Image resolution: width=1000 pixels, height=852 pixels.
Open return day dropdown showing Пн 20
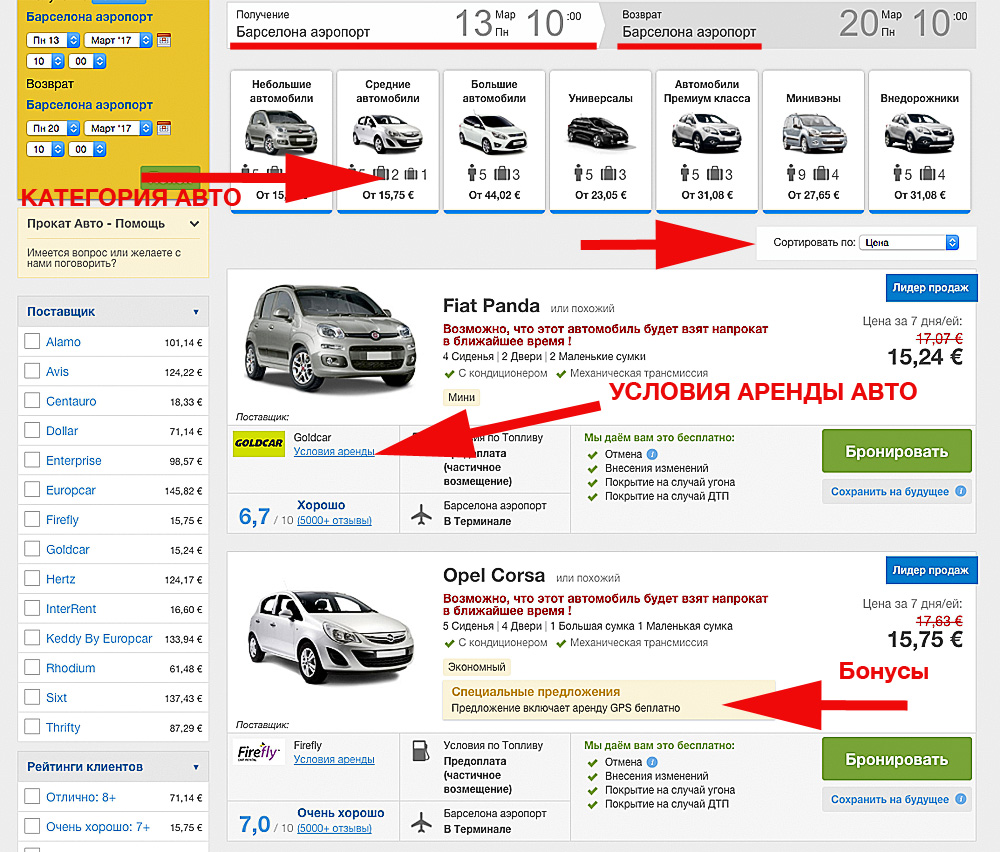click(53, 128)
